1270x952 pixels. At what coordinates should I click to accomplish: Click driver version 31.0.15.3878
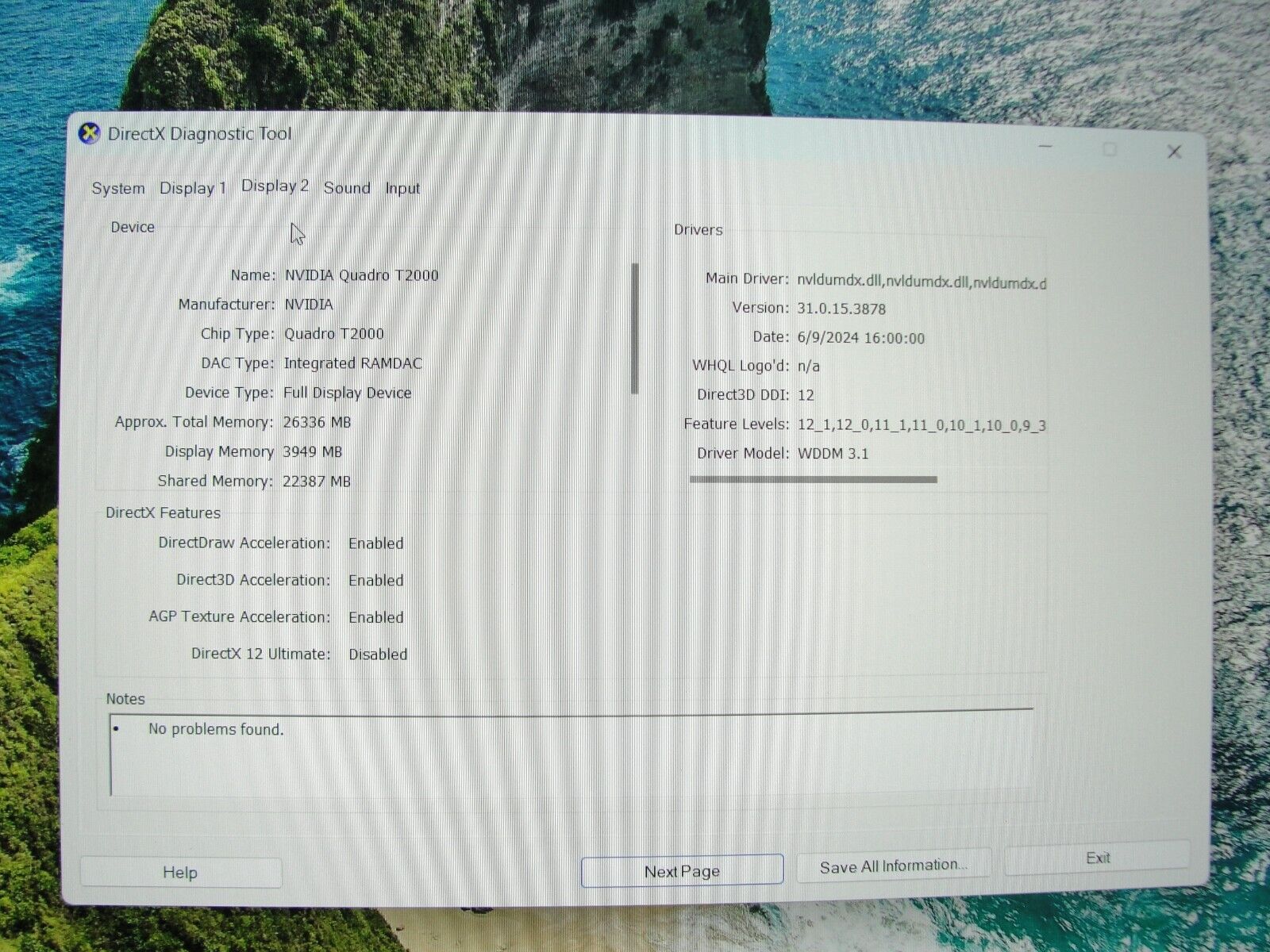(x=841, y=308)
